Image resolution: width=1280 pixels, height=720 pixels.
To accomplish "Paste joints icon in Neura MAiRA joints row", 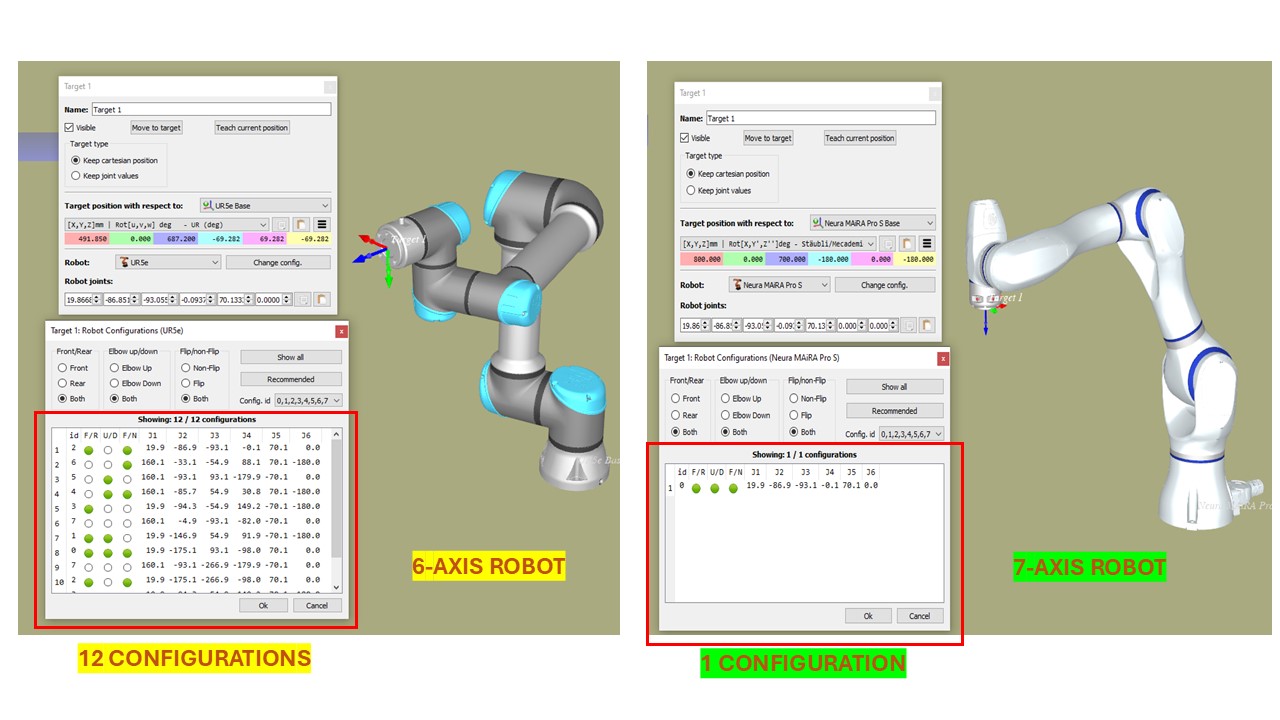I will [x=925, y=325].
